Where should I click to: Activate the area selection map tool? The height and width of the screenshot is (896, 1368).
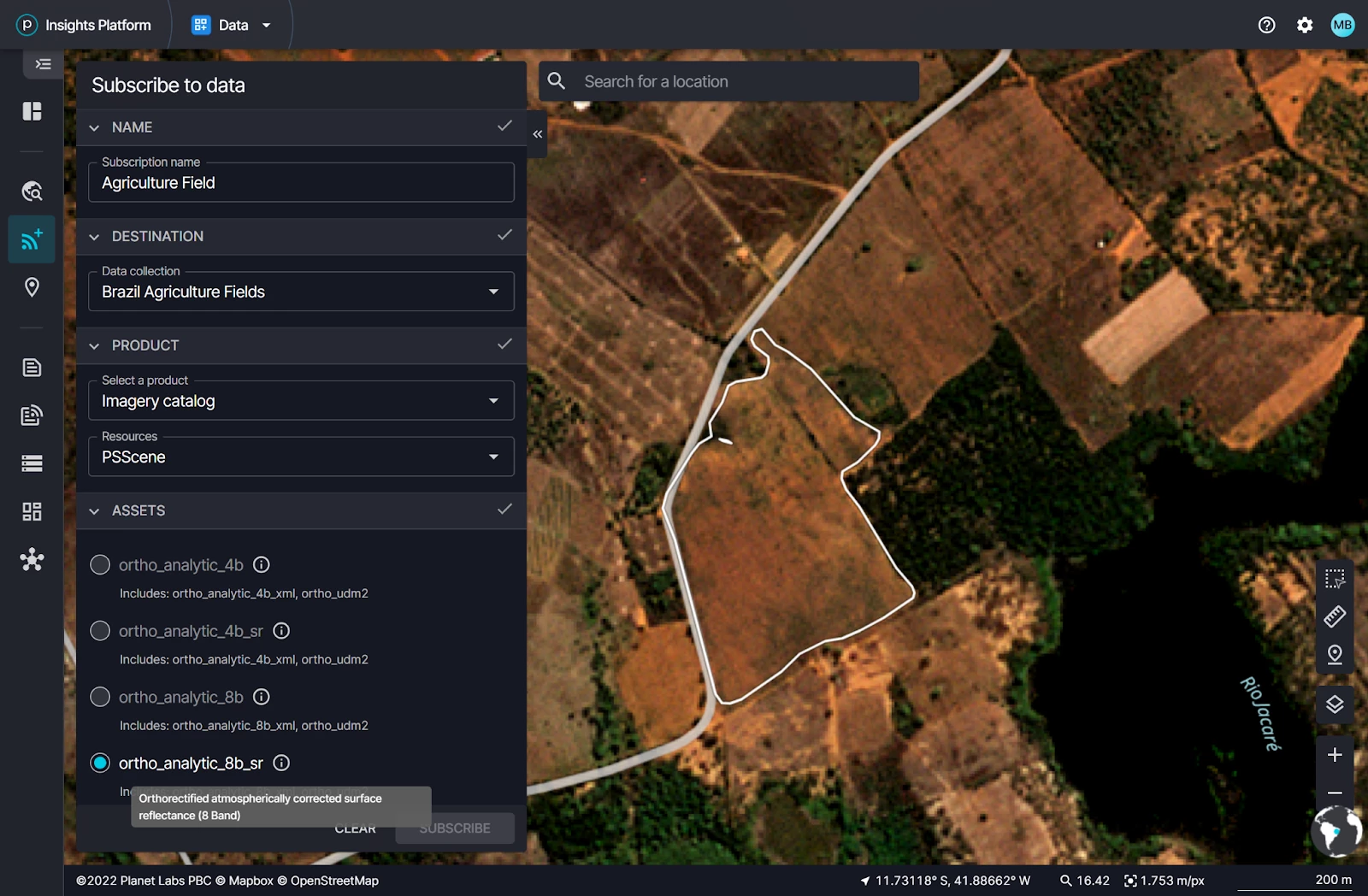(1335, 579)
